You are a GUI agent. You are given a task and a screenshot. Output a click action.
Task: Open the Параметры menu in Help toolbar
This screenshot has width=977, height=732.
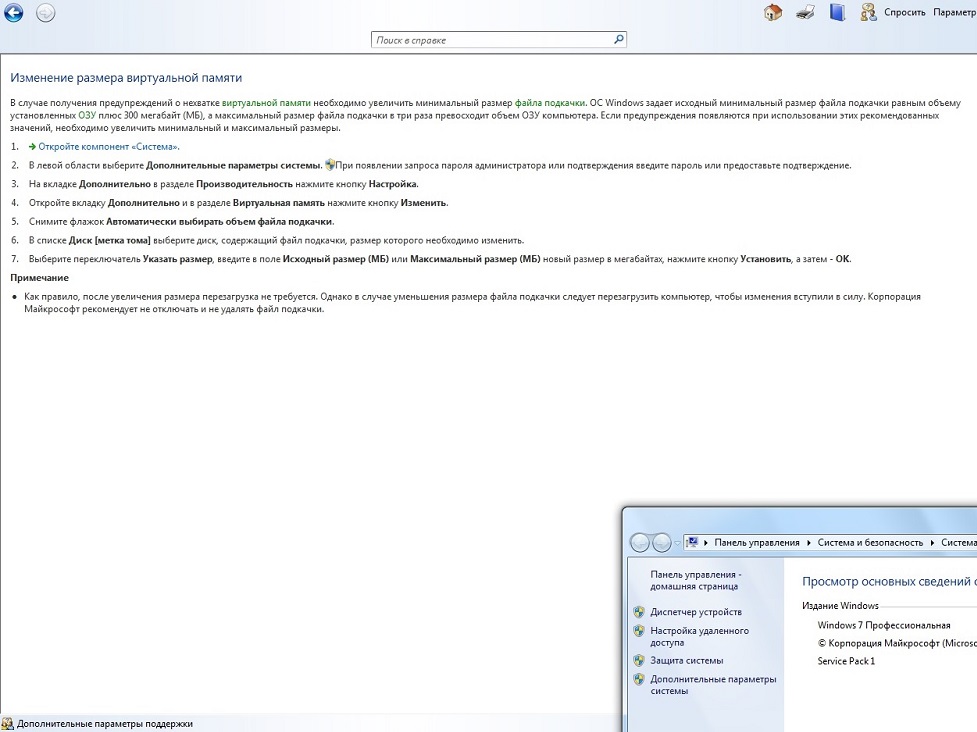pyautogui.click(x=955, y=12)
